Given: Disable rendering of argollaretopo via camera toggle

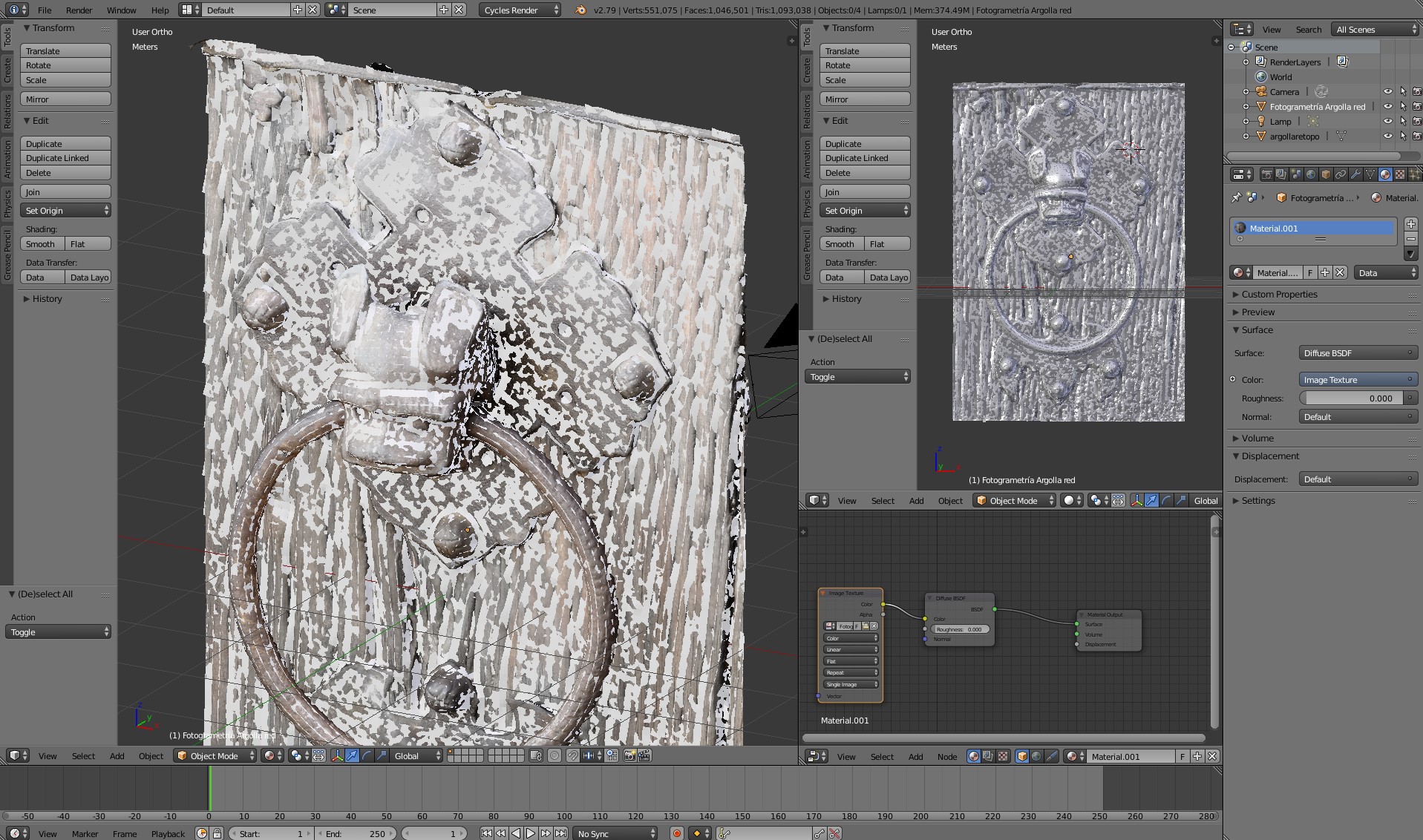Looking at the screenshot, I should point(1417,136).
